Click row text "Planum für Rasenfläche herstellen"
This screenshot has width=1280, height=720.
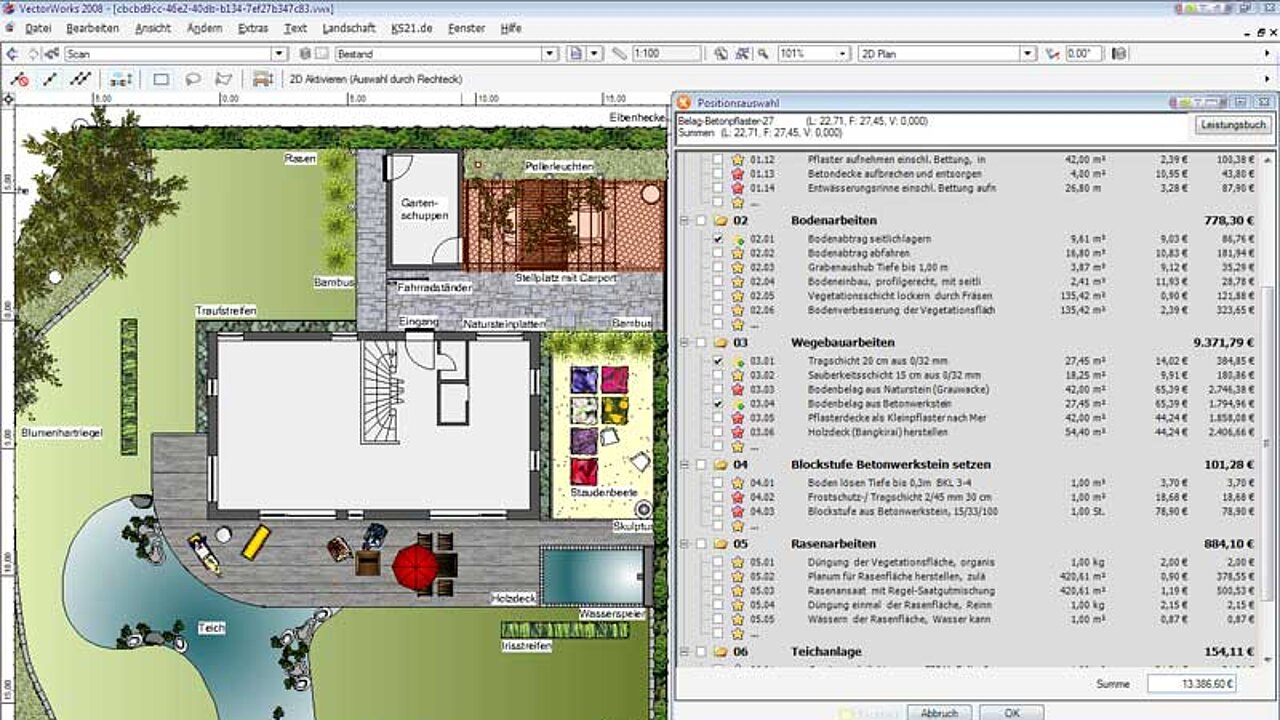882,577
